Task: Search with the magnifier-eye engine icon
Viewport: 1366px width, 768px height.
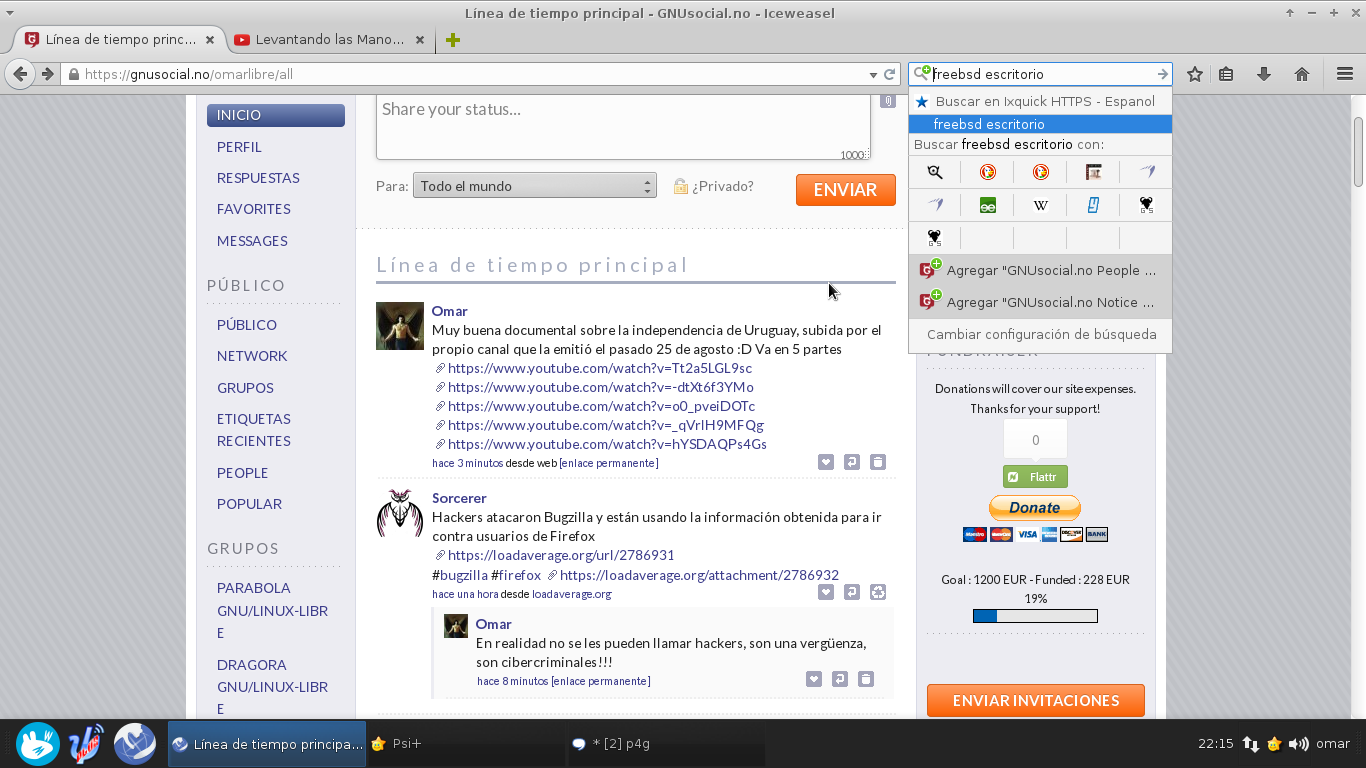Action: coord(934,172)
